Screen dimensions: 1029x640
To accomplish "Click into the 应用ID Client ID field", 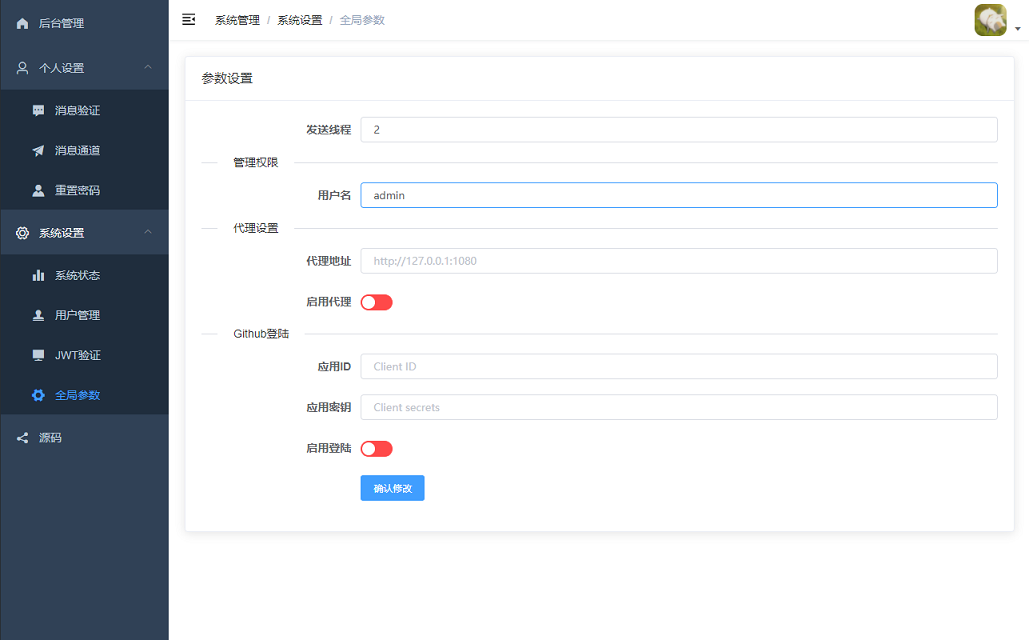I will click(678, 366).
